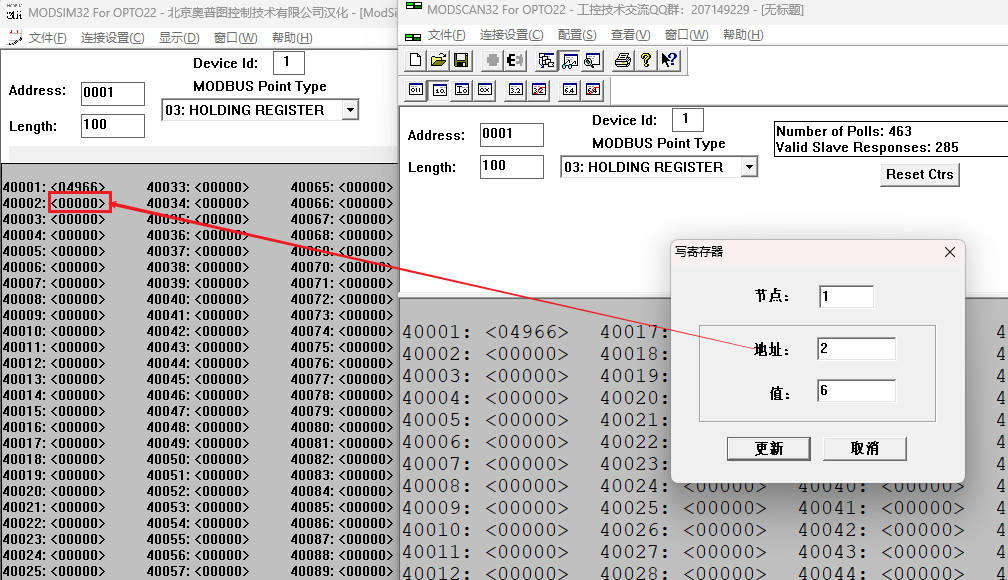Open the 配置(S) menu in ModScan
This screenshot has height=580, width=1008.
(577, 35)
